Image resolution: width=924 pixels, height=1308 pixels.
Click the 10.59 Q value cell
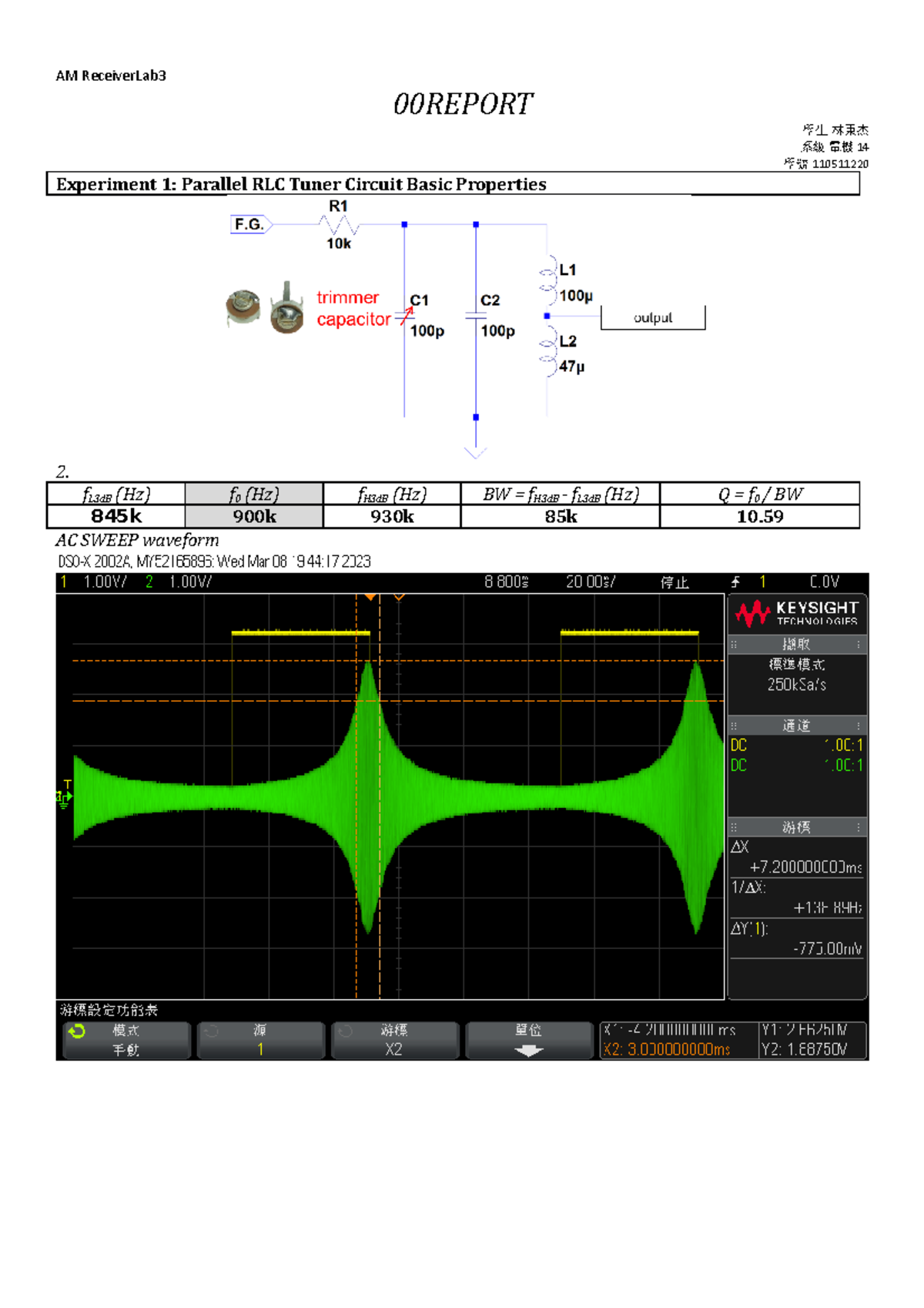click(x=760, y=516)
